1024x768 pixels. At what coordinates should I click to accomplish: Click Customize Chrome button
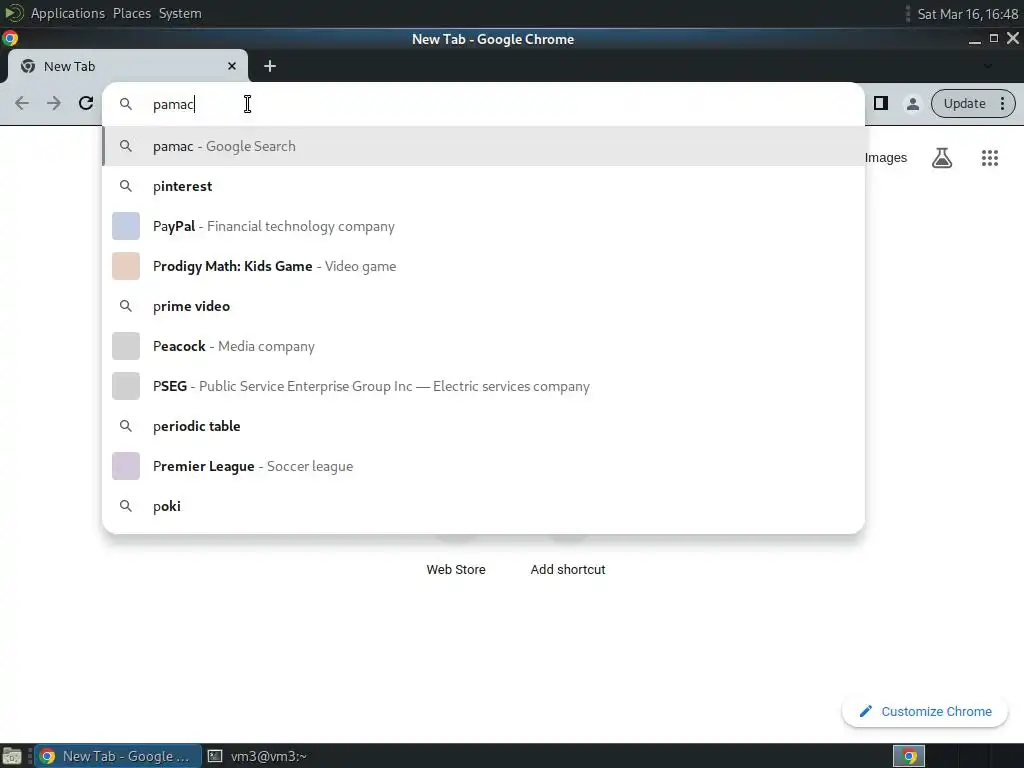point(925,711)
